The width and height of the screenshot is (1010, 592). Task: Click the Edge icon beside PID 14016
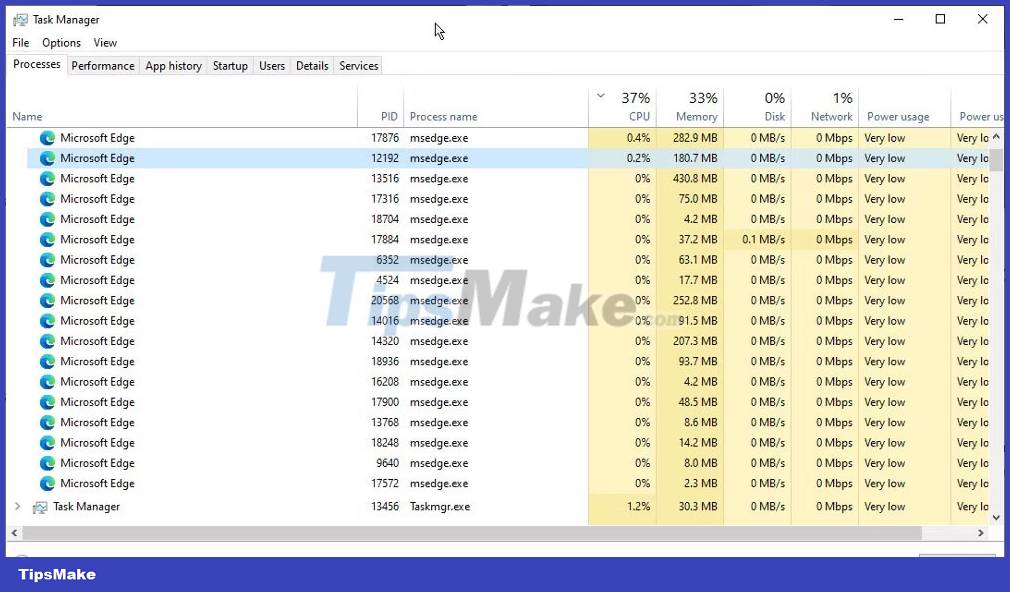pyautogui.click(x=46, y=320)
